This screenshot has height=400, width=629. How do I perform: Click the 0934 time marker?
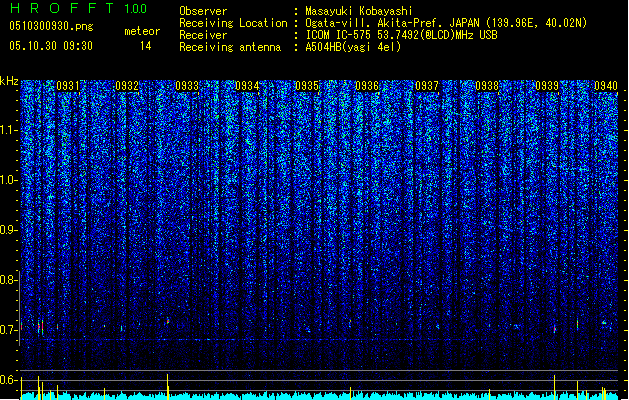point(247,86)
